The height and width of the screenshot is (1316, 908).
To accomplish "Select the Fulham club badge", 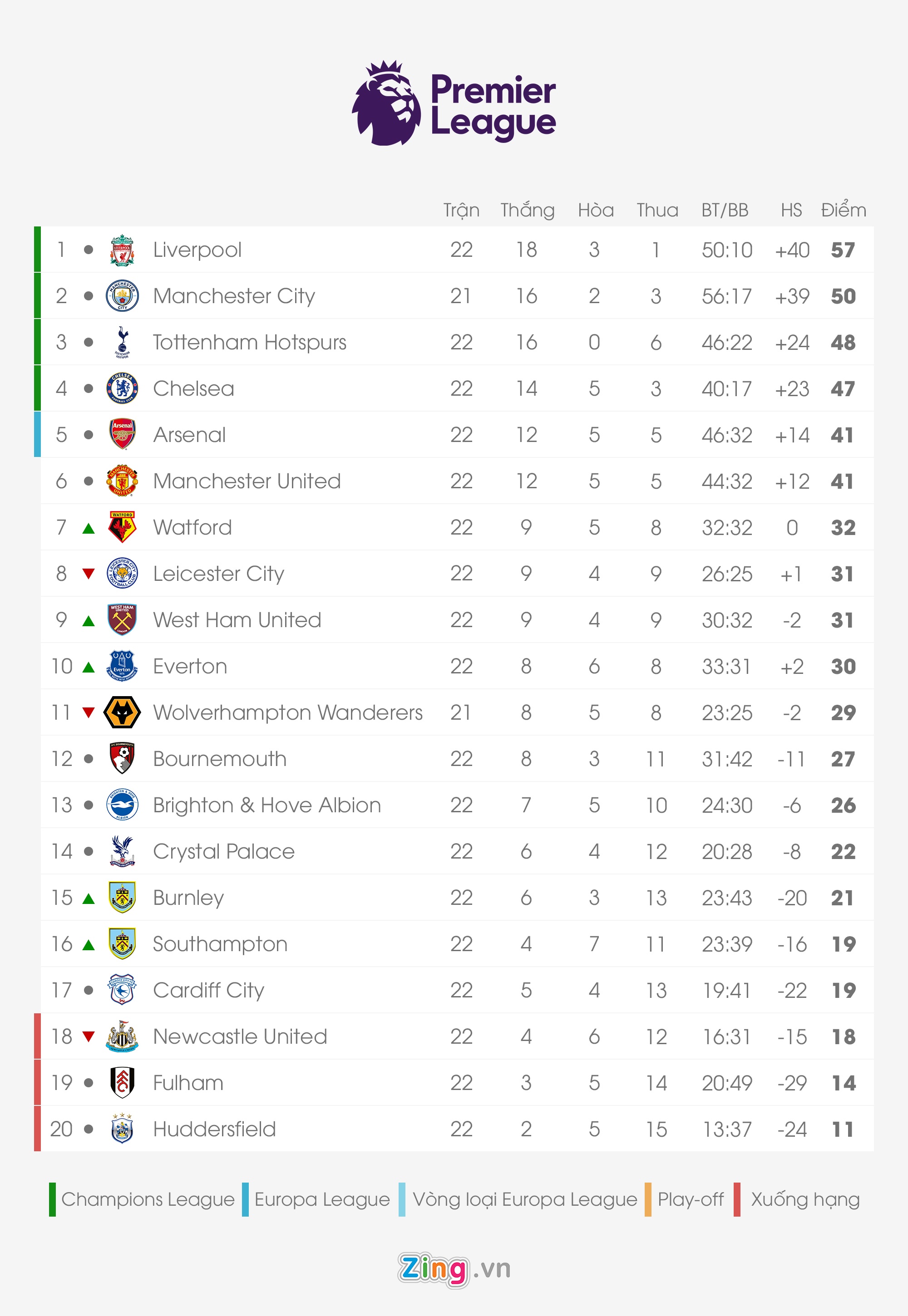I will [122, 1082].
